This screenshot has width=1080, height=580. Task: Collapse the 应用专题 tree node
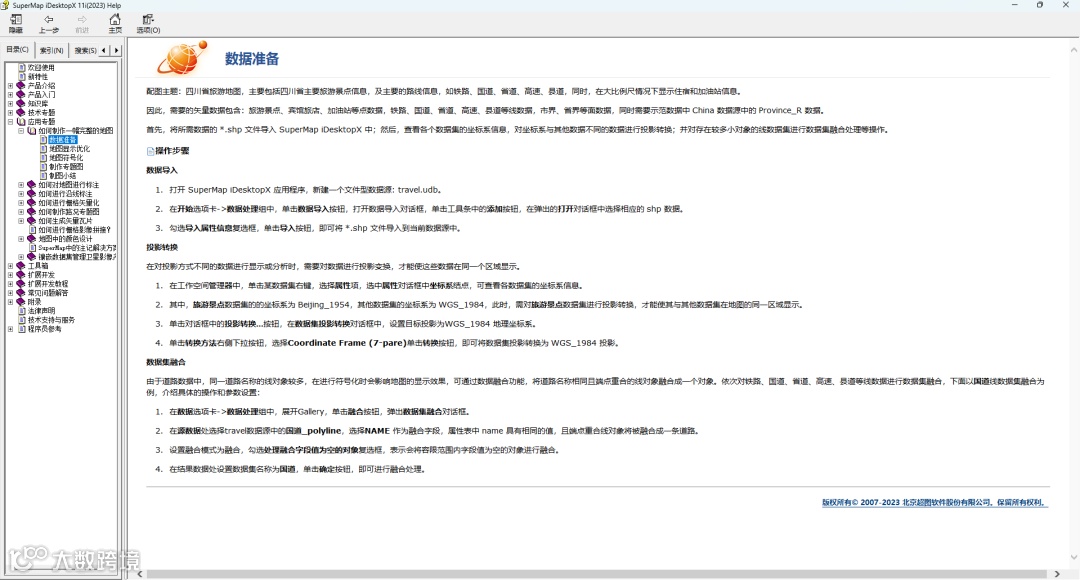pos(10,121)
